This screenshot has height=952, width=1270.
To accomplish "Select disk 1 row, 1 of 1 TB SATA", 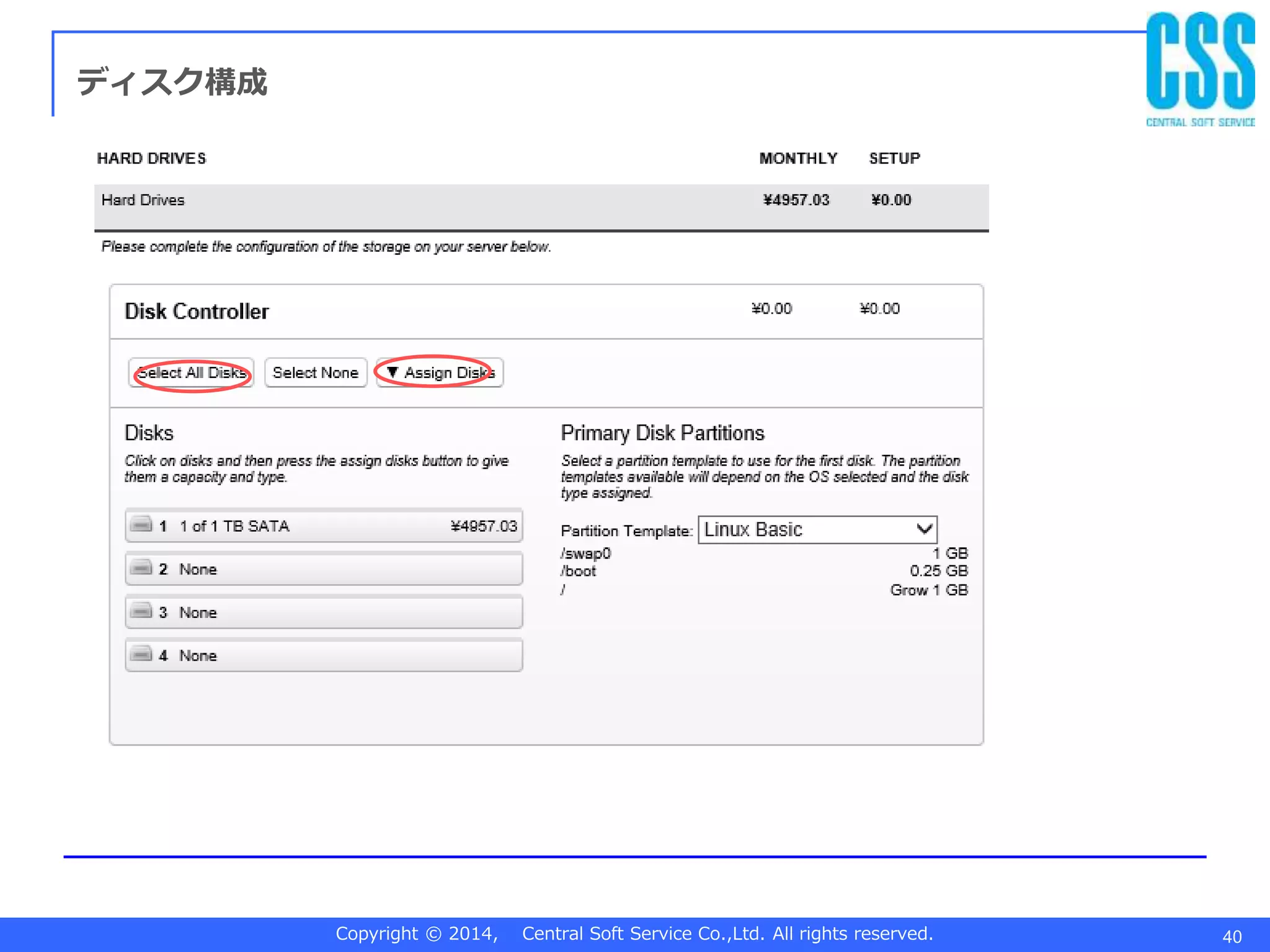I will [324, 526].
